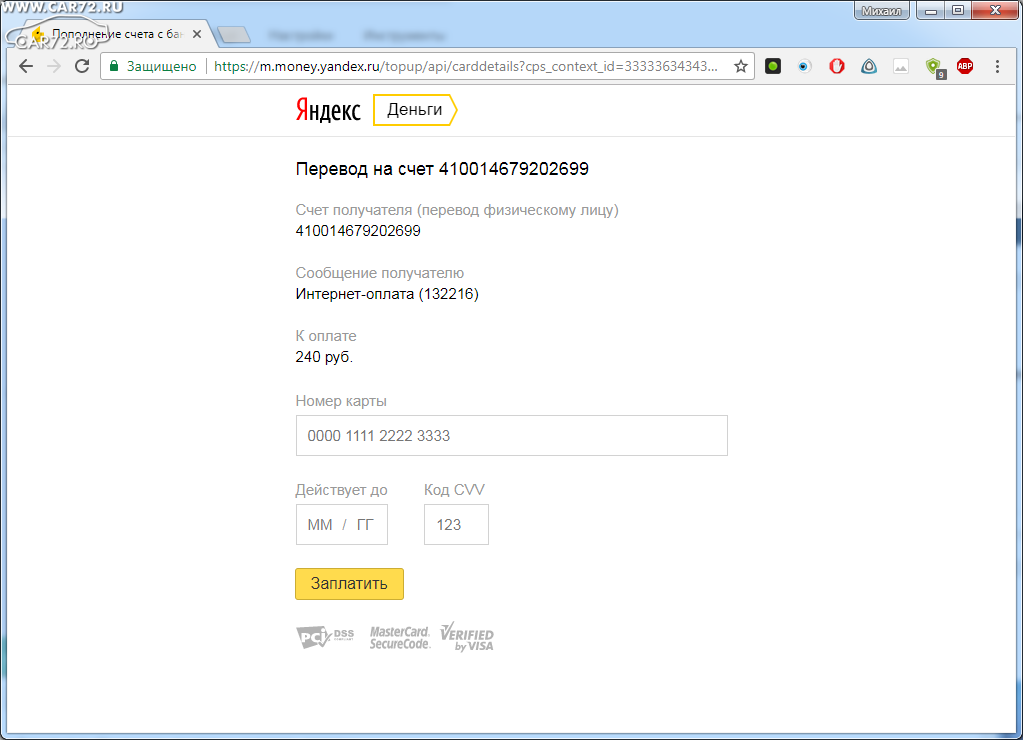This screenshot has width=1023, height=740.
Task: Click the PCI DSS badge
Action: [325, 637]
